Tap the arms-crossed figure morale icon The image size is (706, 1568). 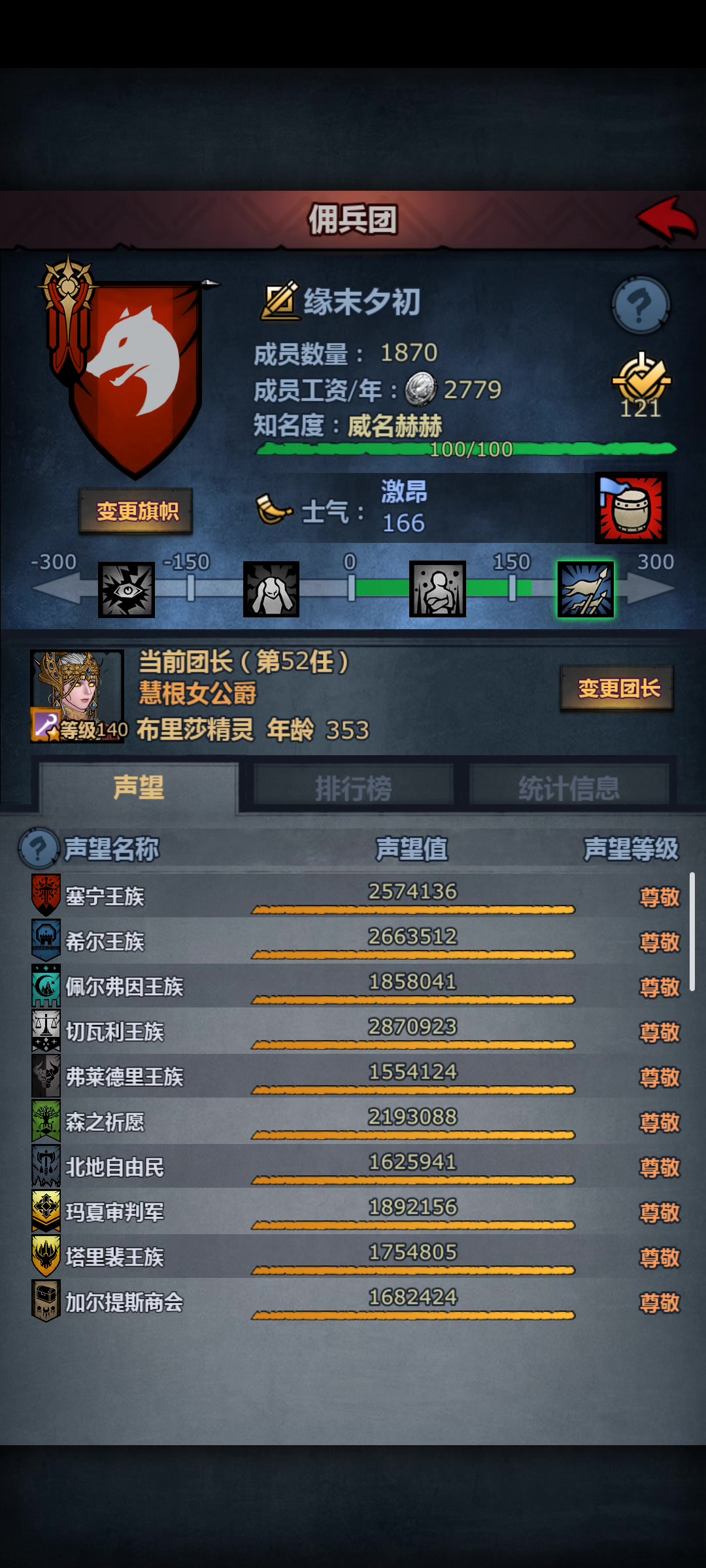[x=437, y=589]
